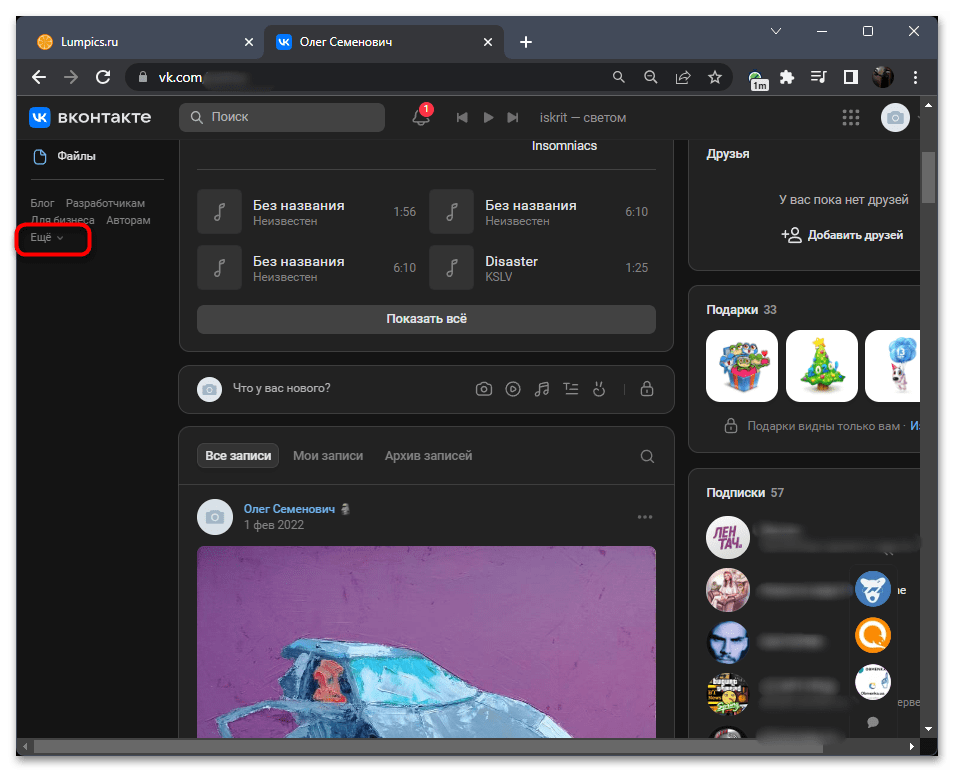Search wall posts magnifier icon

click(647, 456)
